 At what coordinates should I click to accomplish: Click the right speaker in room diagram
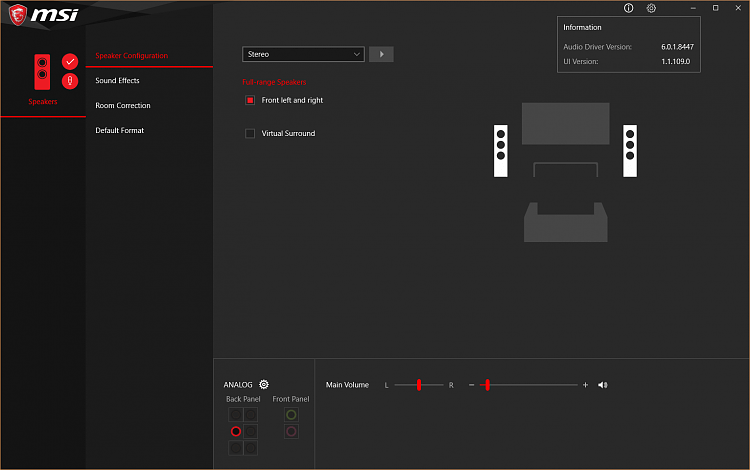point(630,151)
